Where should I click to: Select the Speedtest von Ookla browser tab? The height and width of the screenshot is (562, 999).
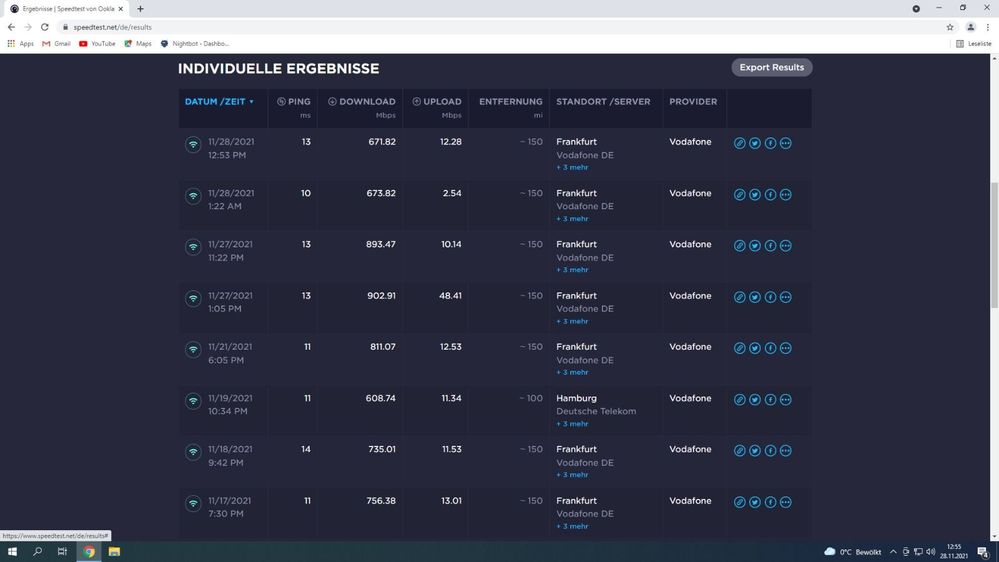coord(66,9)
